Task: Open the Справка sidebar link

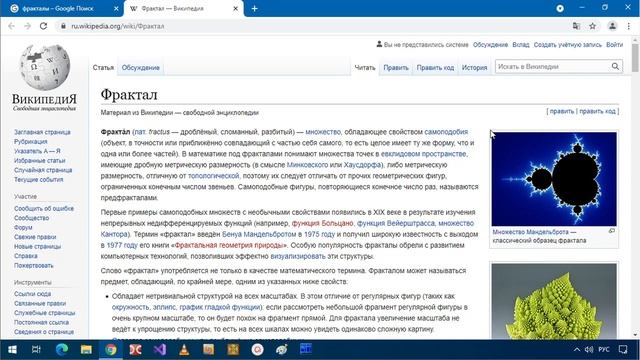Action: click(25, 256)
